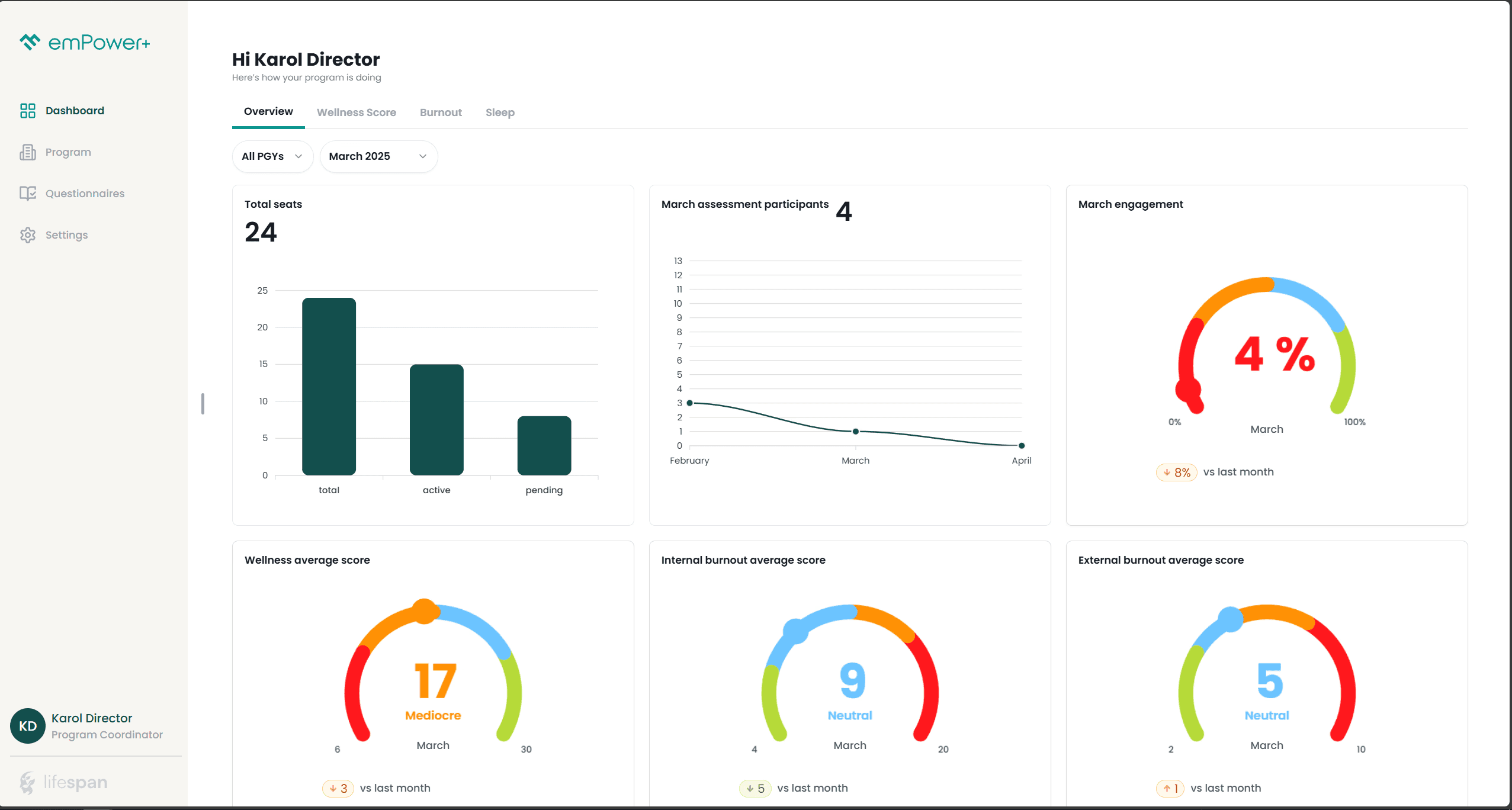1512x810 pixels.
Task: Click the KD avatar circle
Action: pos(28,726)
